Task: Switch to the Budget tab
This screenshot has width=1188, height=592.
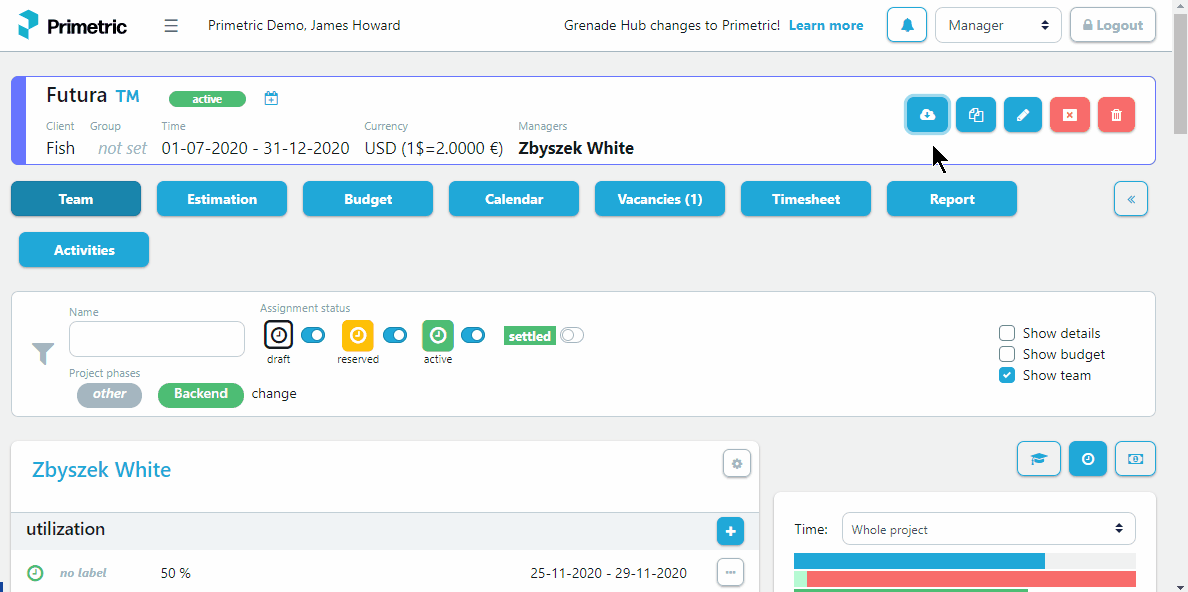Action: 368,199
